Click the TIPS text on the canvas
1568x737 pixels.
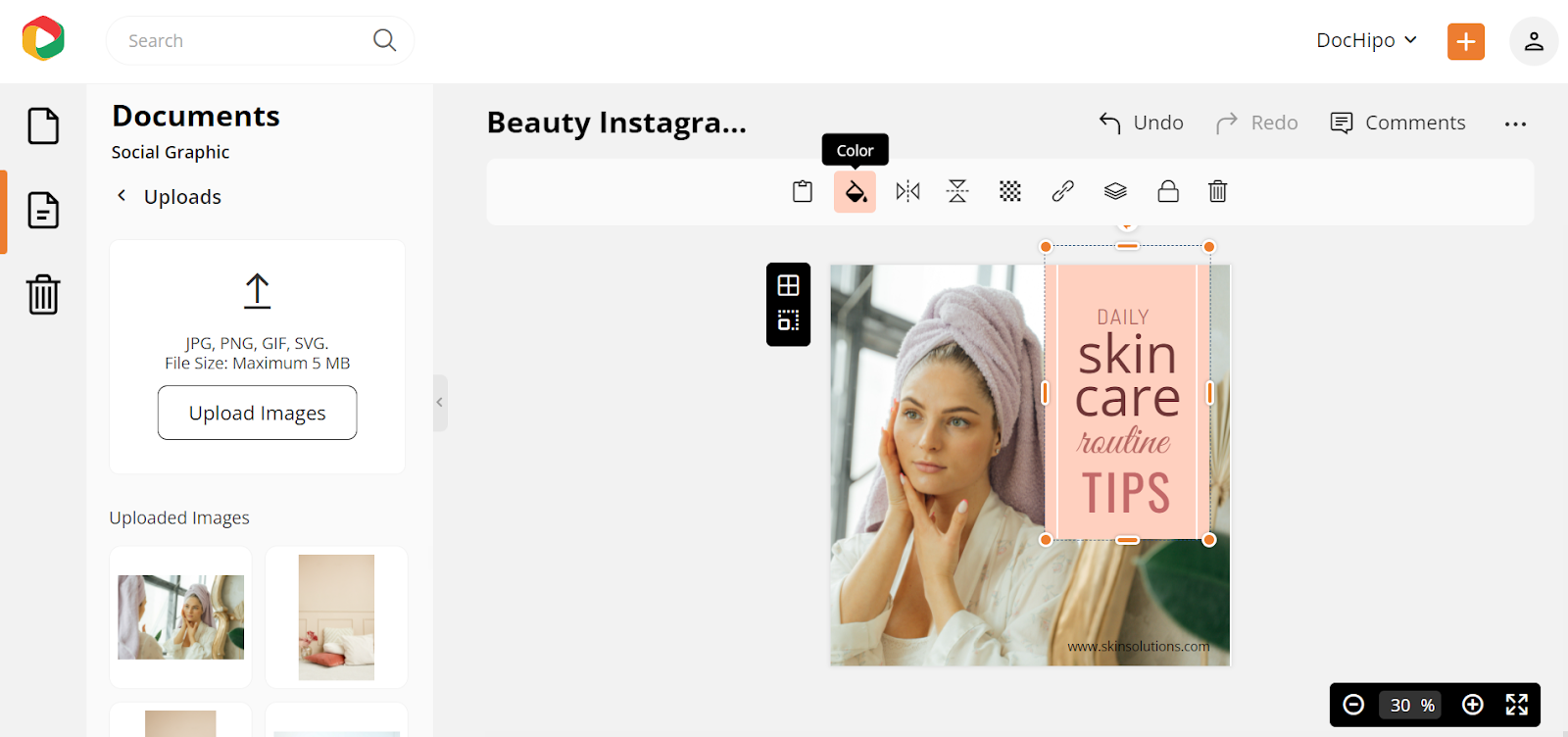[1126, 493]
